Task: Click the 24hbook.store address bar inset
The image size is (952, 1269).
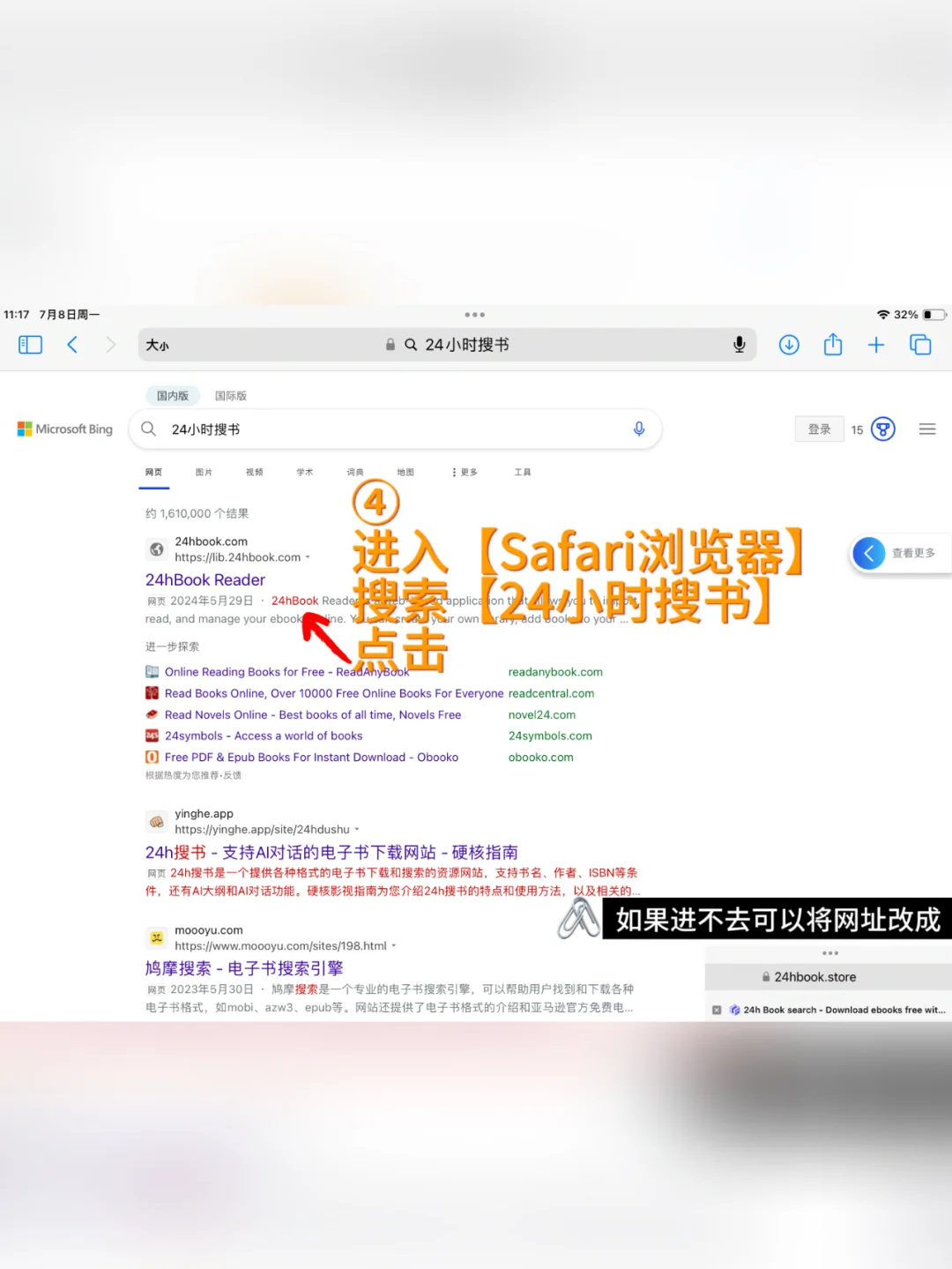Action: [x=829, y=977]
